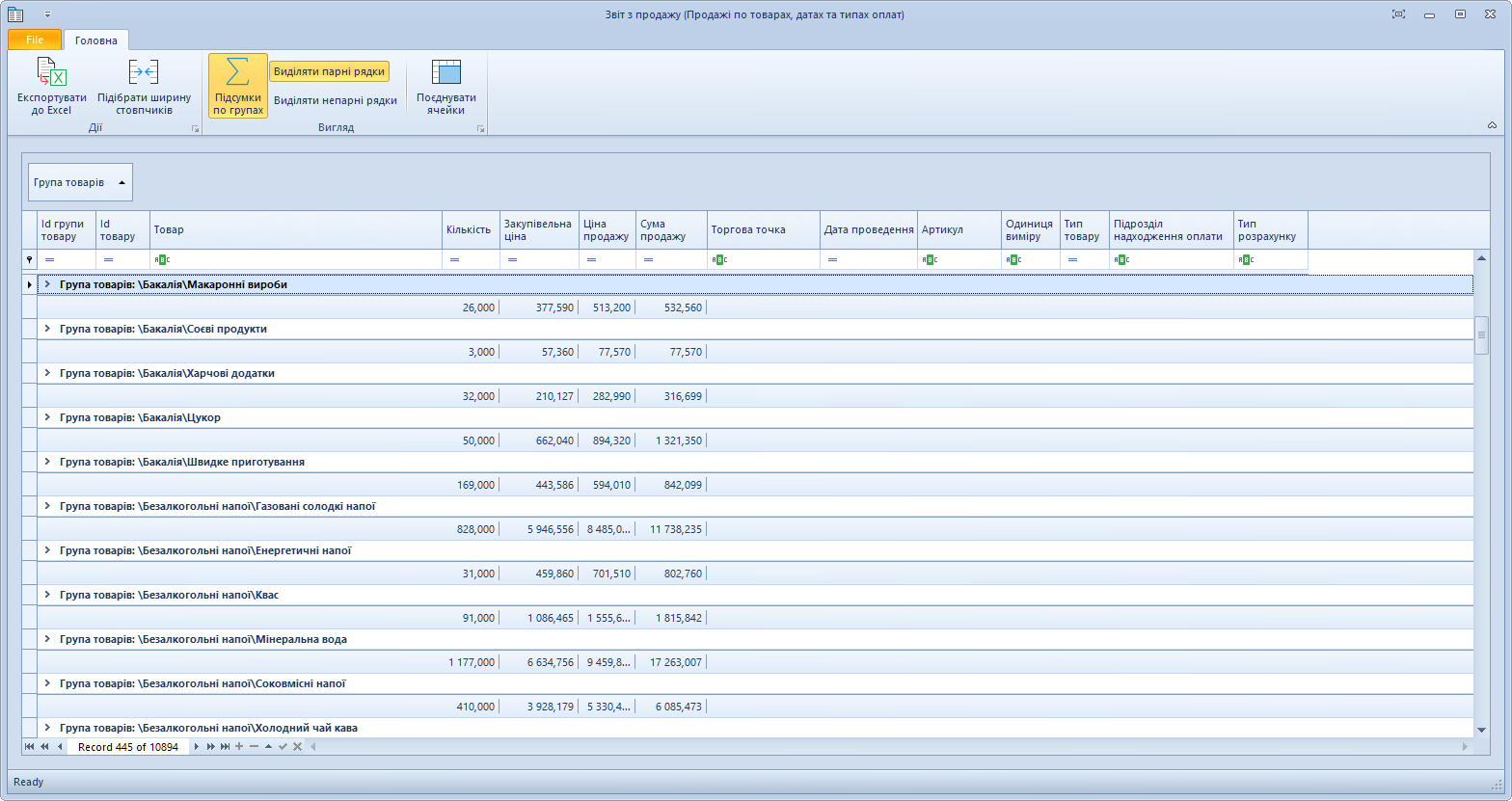Click the Підібрати ширину стовпчиків icon

tap(144, 72)
